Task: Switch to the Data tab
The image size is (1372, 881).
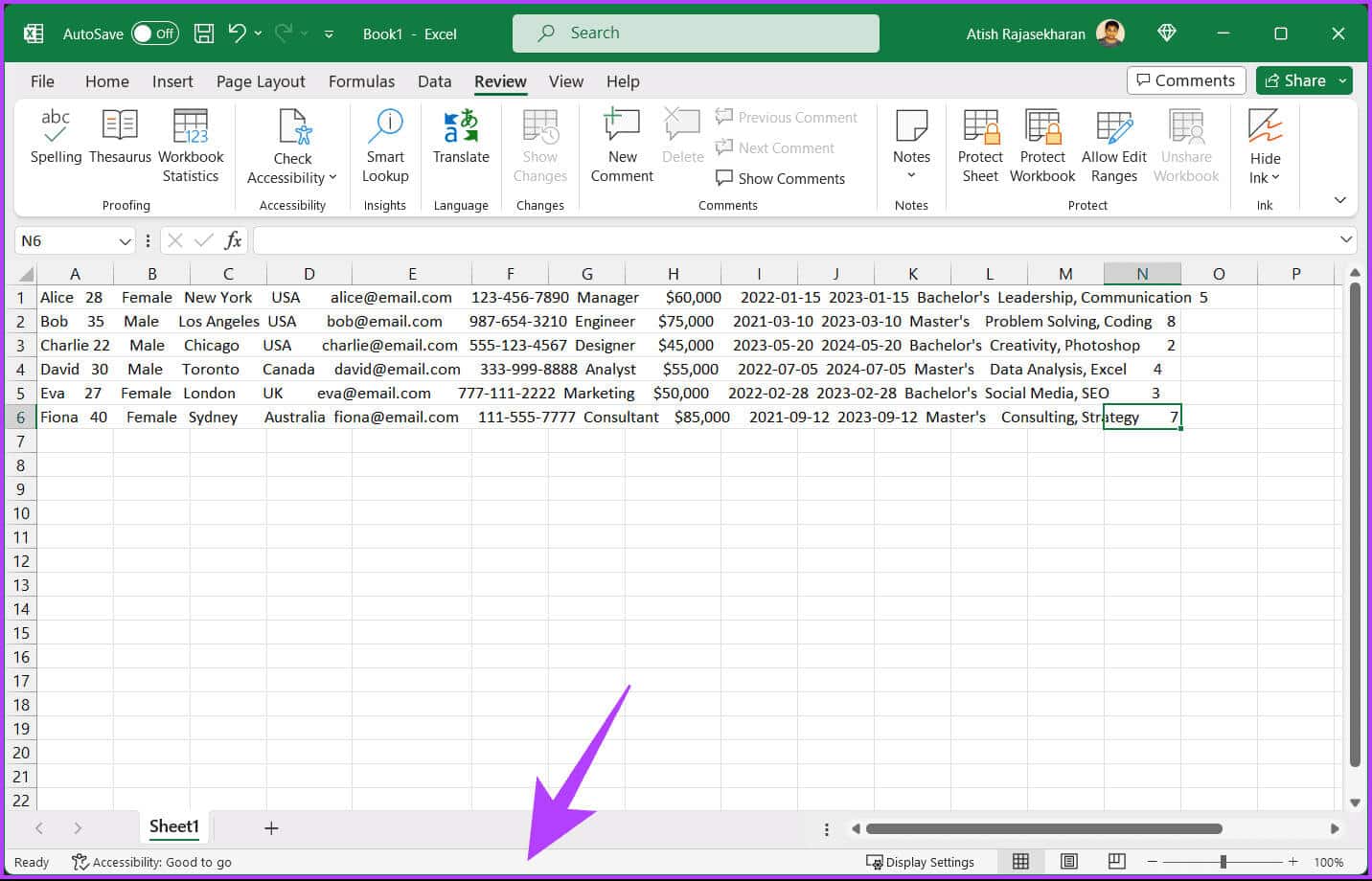Action: [434, 81]
